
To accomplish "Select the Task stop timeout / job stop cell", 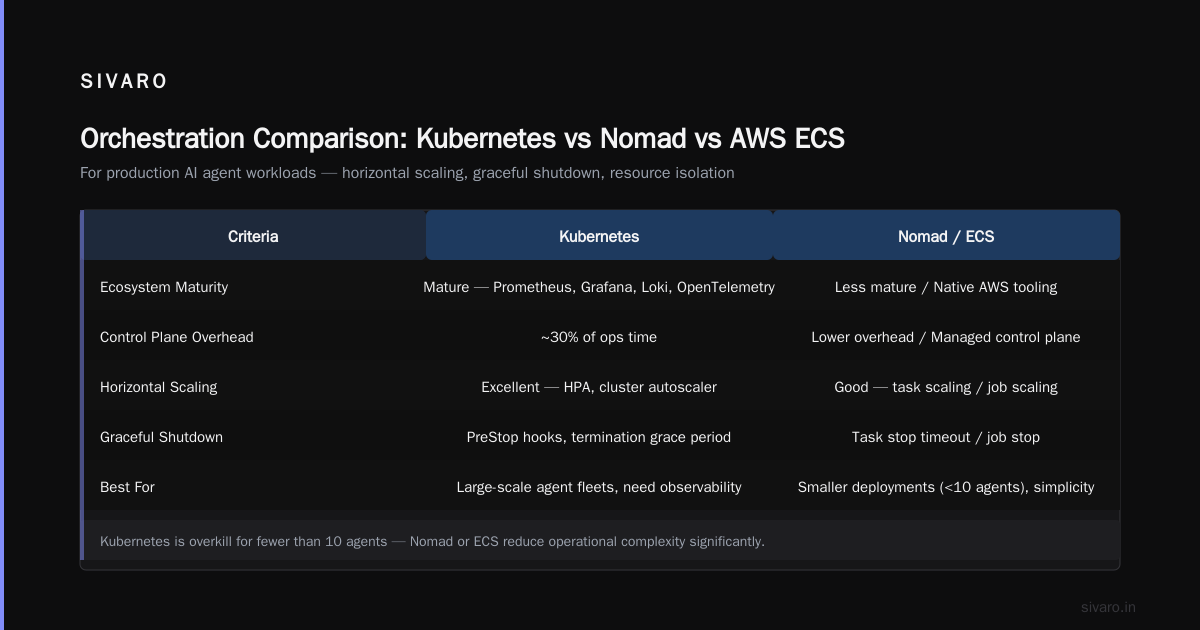I will pyautogui.click(x=946, y=437).
